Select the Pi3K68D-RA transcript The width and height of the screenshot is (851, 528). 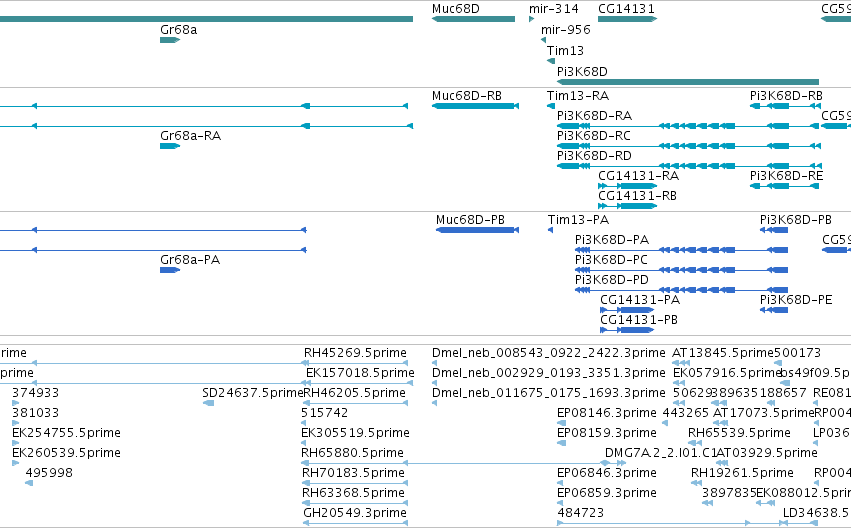click(688, 126)
